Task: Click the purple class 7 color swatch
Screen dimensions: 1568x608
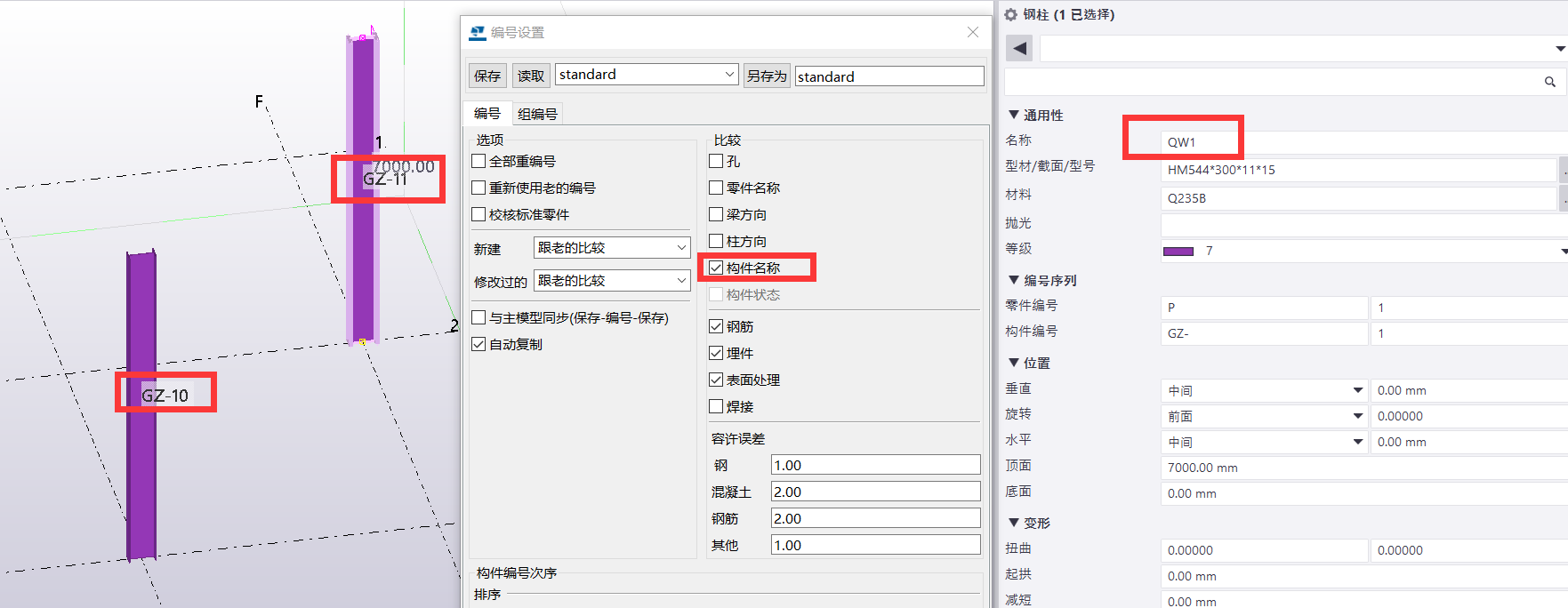Action: point(1178,252)
